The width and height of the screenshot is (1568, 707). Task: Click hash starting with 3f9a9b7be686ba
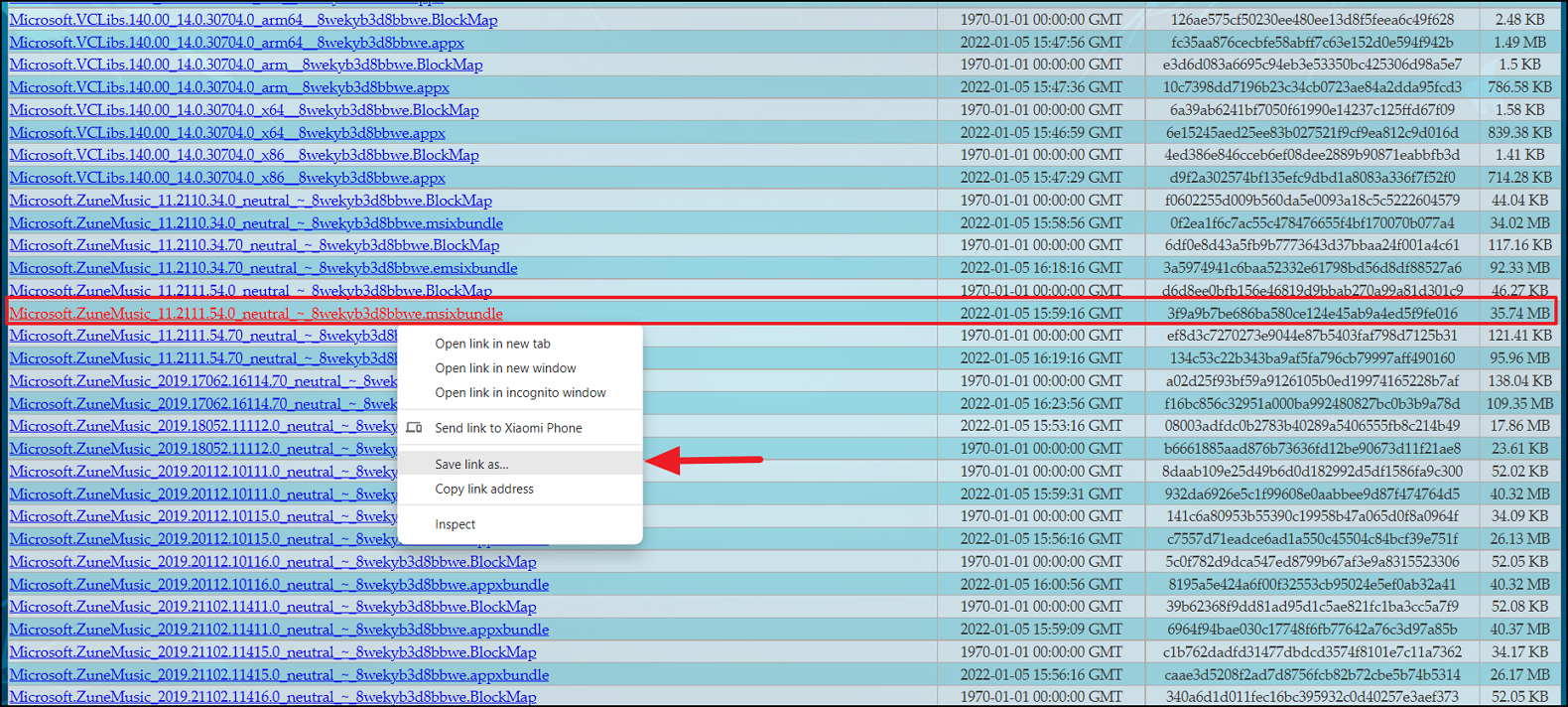(x=1312, y=313)
